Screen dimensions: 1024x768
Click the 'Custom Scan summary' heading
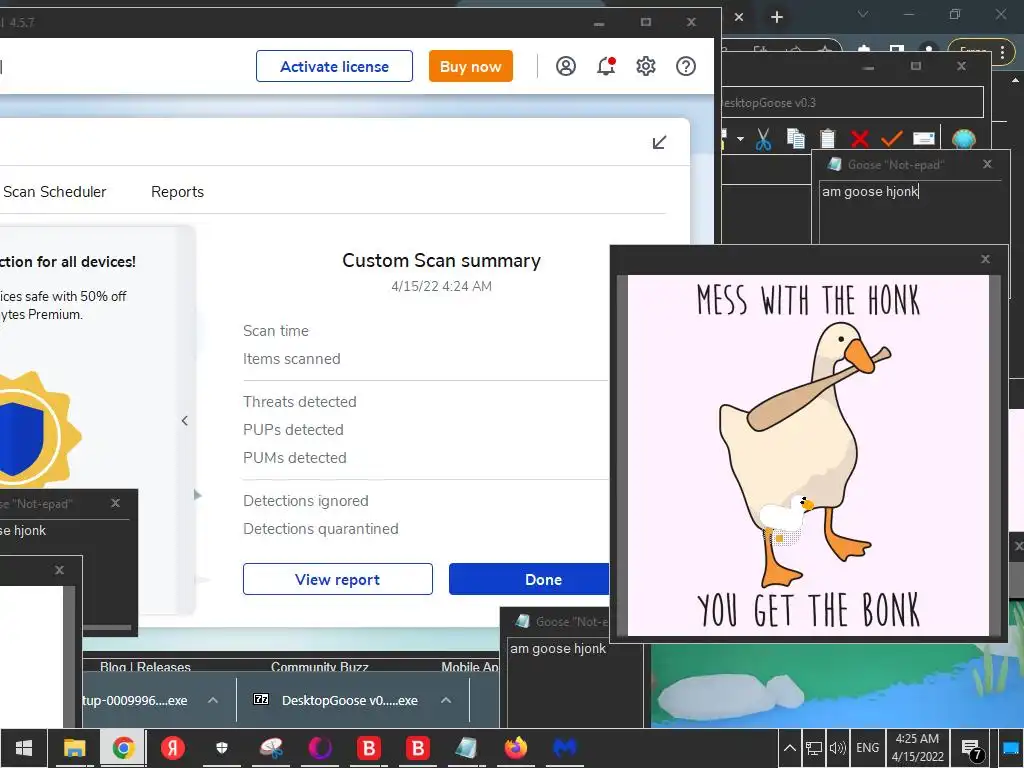pyautogui.click(x=441, y=261)
